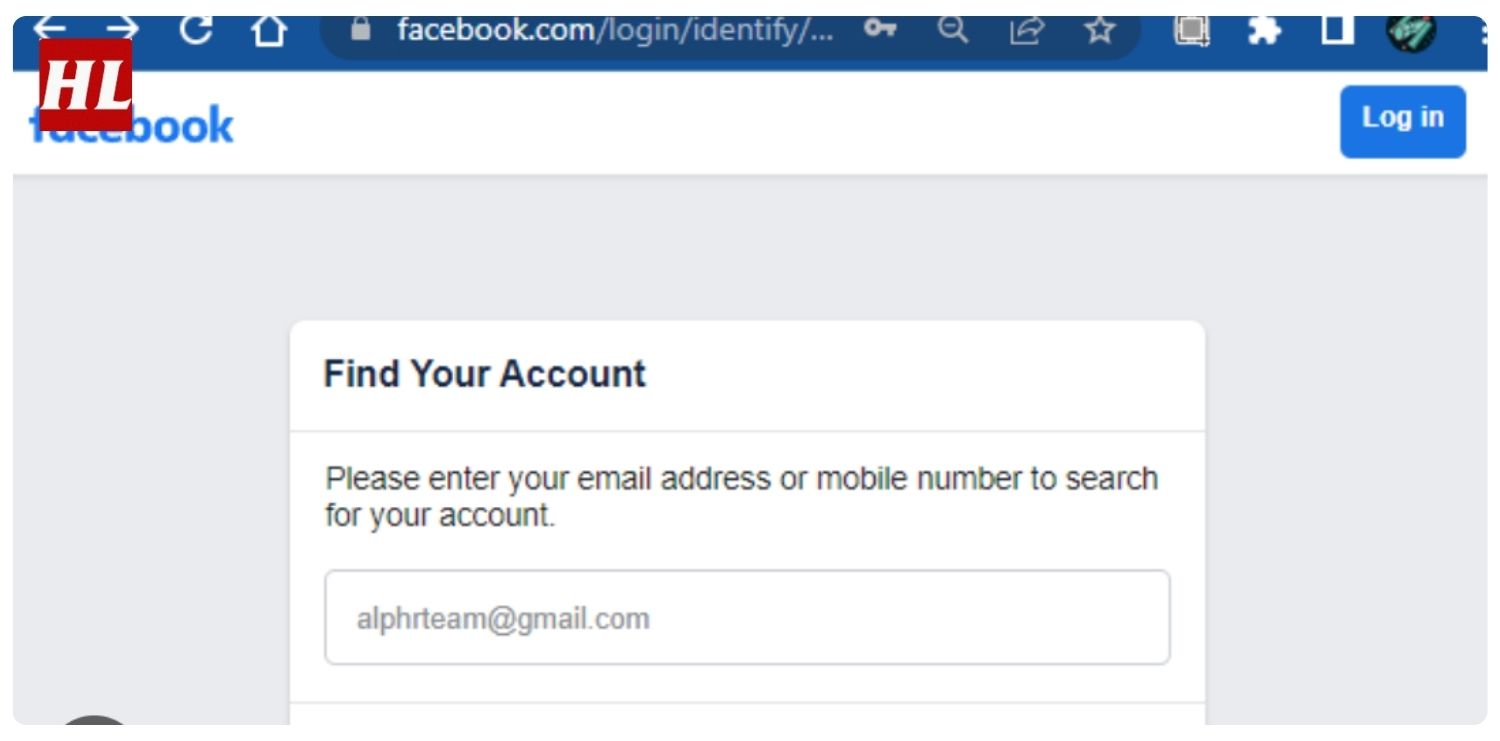Image resolution: width=1500 pixels, height=741 pixels.
Task: Click the Find Your Account heading
Action: [484, 374]
